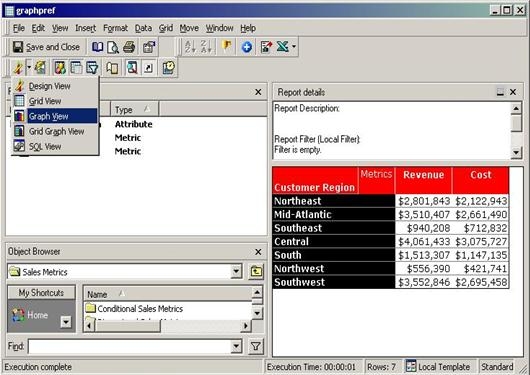Close the Report details panel
This screenshot has width=530, height=375.
[513, 92]
